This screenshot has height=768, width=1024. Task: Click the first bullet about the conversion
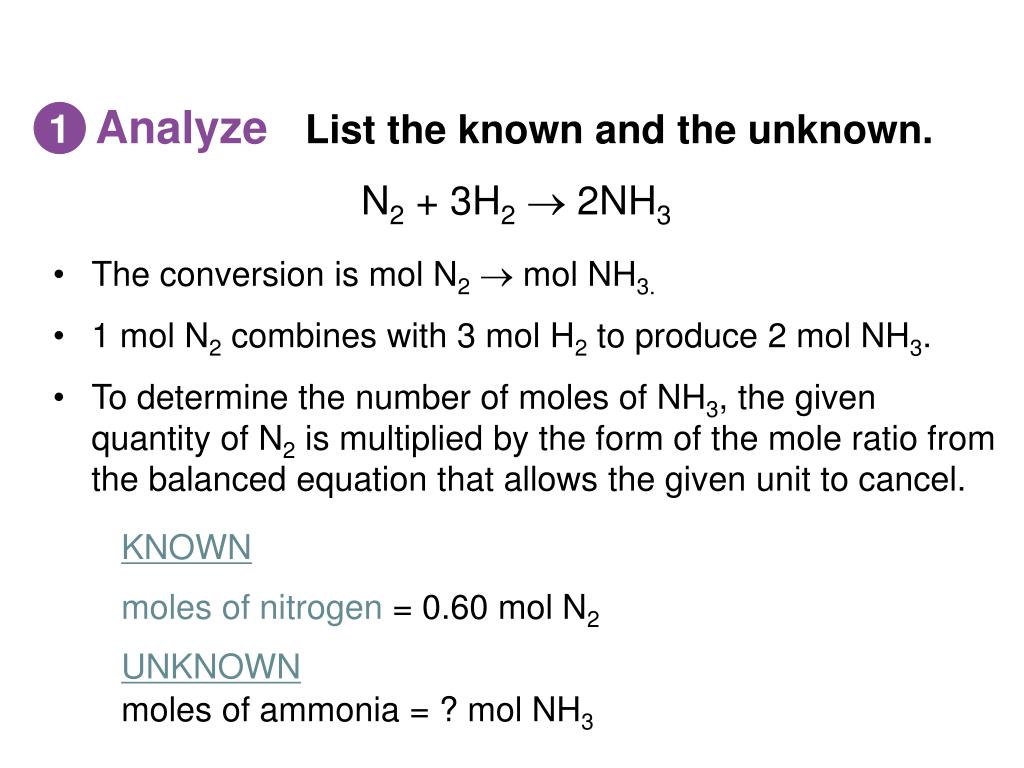click(373, 276)
